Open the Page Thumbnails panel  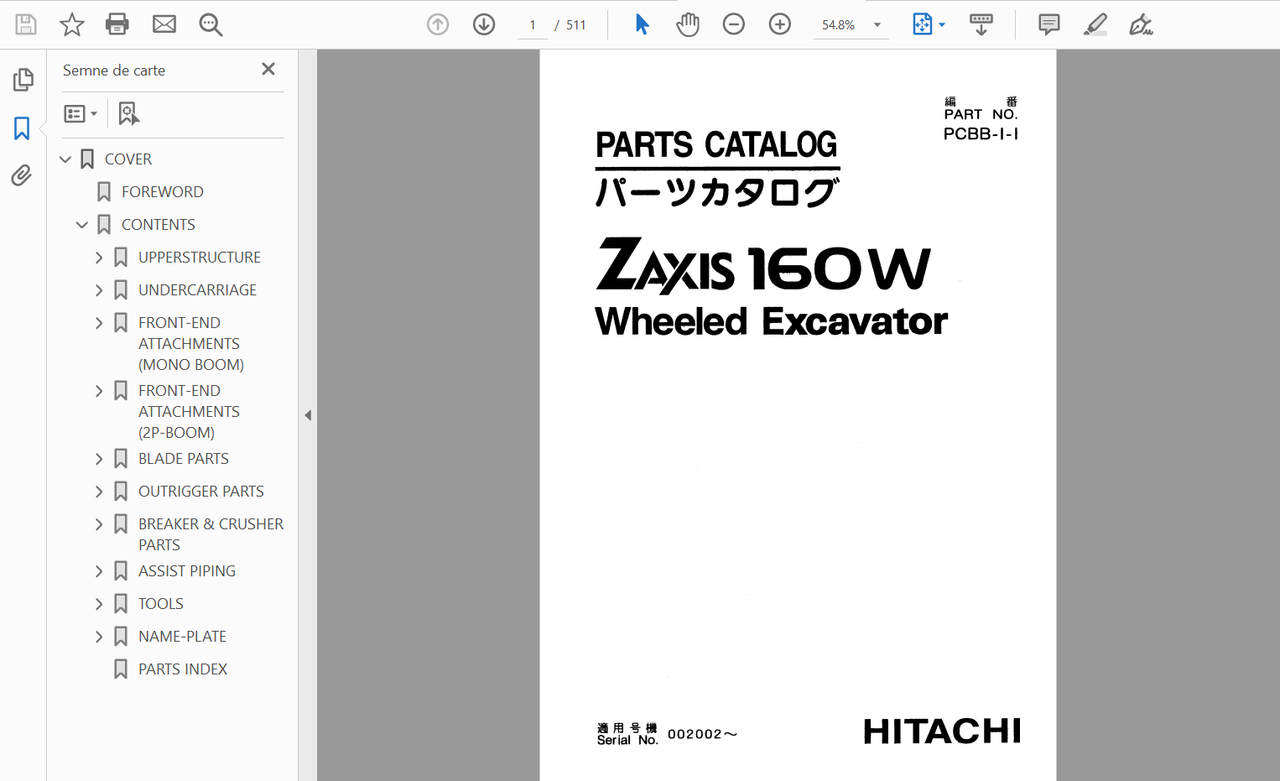(22, 80)
